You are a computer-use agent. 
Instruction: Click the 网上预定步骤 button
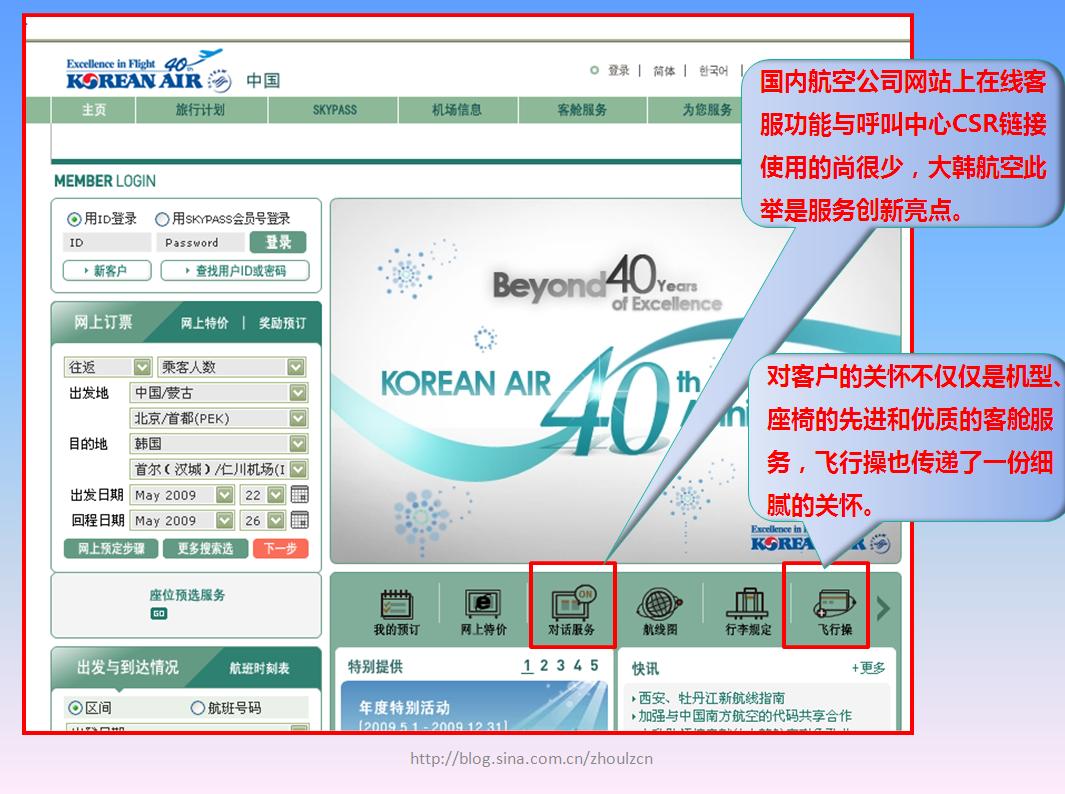111,548
